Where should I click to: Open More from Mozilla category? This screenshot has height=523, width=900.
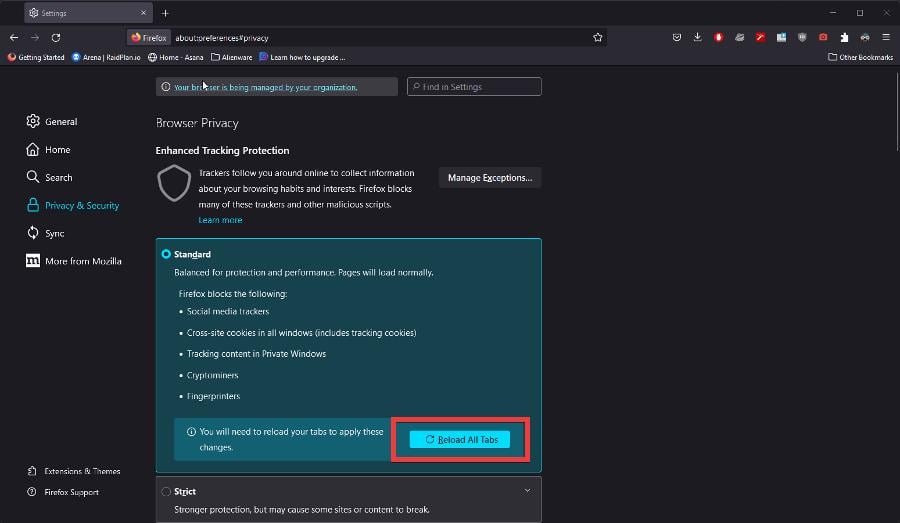74,261
